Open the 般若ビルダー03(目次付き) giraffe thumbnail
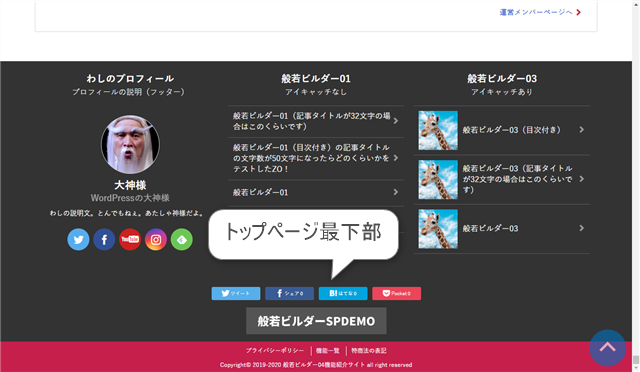This screenshot has height=372, width=640. click(438, 130)
